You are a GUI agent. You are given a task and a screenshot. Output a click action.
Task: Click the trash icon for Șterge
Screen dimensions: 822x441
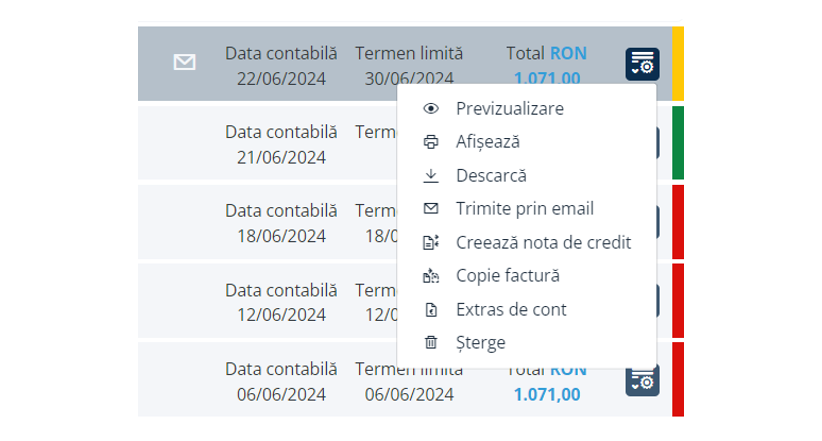pos(431,342)
